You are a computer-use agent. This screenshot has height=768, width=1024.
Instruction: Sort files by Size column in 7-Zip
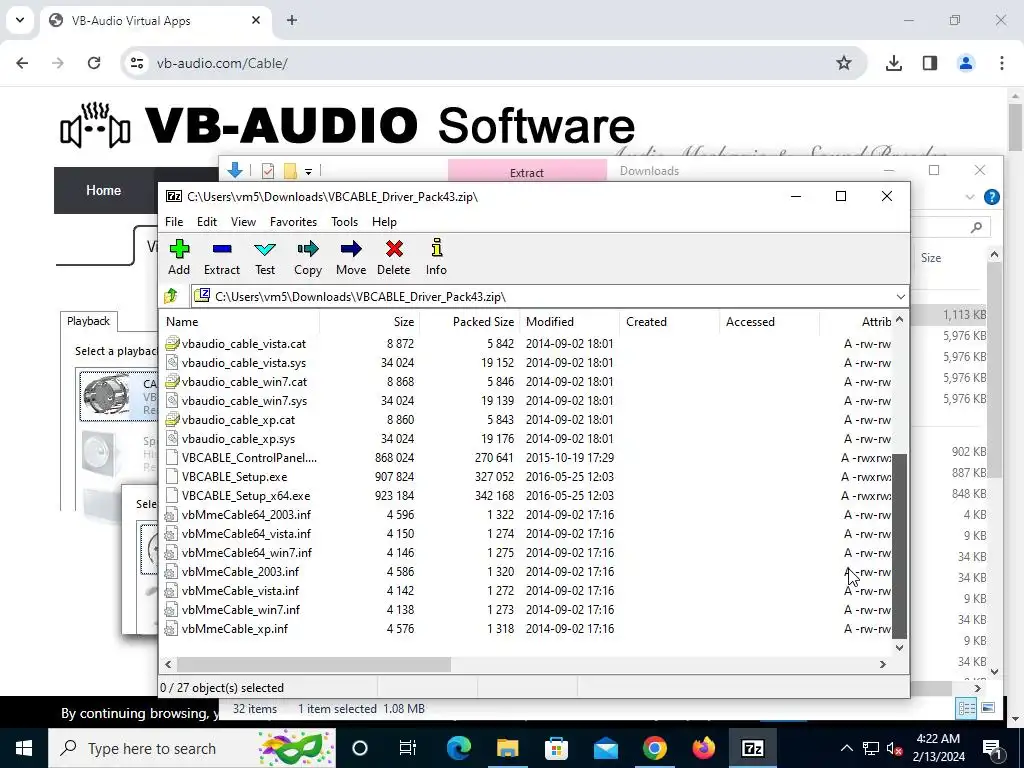click(370, 322)
